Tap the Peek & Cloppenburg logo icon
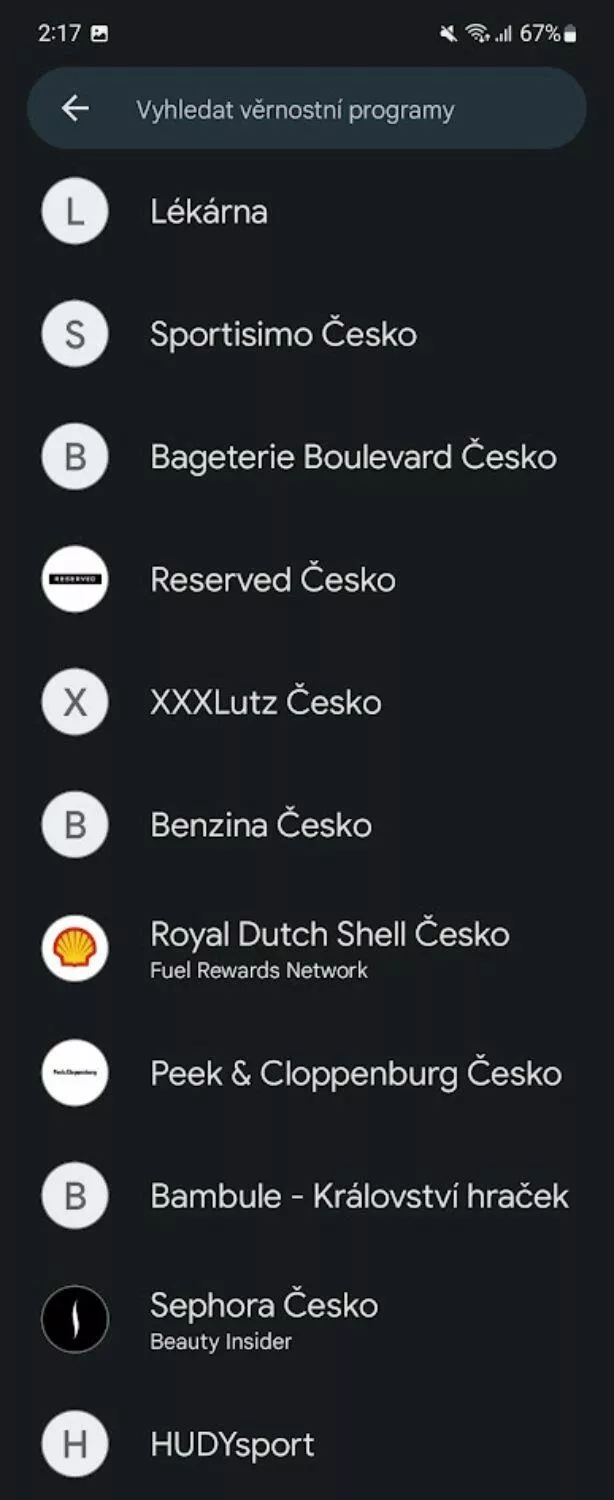The width and height of the screenshot is (614, 1500). 75,1072
